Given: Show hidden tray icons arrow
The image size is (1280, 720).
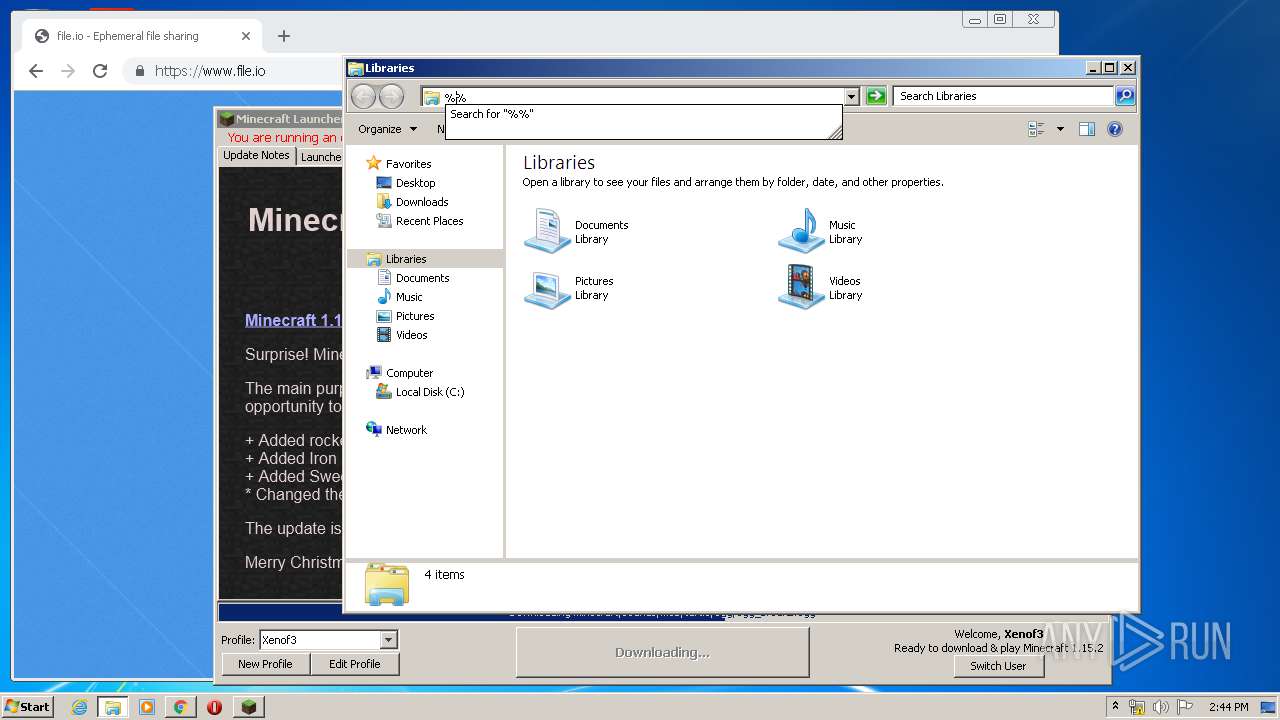Looking at the screenshot, I should click(1115, 707).
